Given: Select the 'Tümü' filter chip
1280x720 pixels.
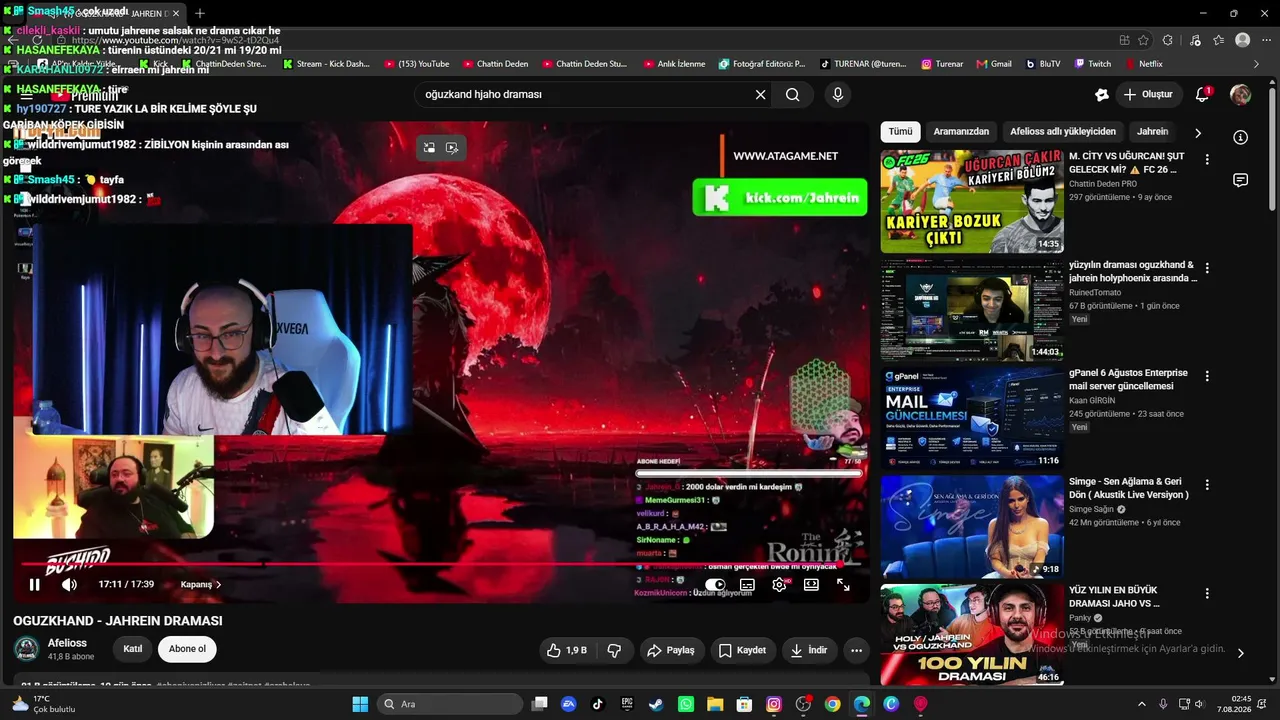Looking at the screenshot, I should (900, 131).
